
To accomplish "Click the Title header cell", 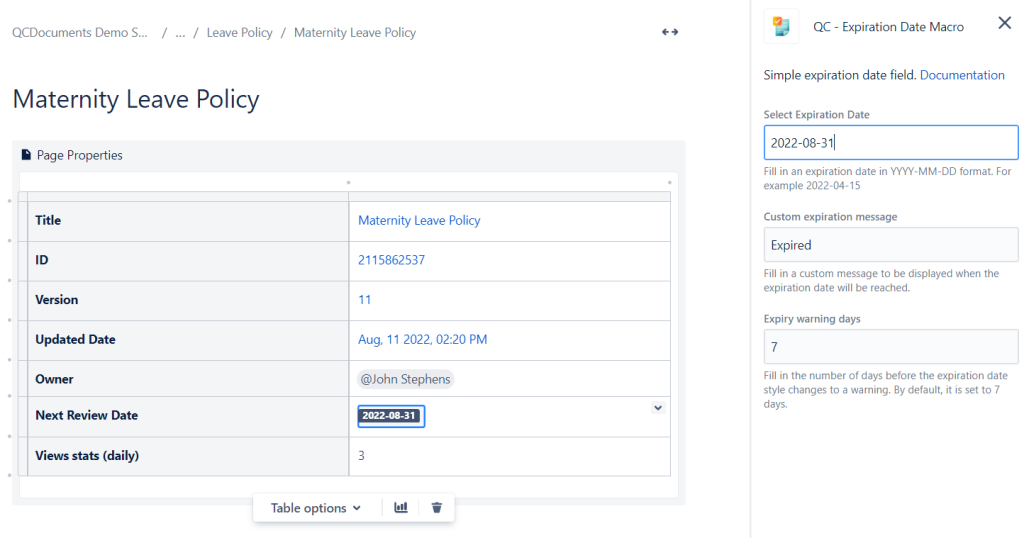I will (188, 221).
